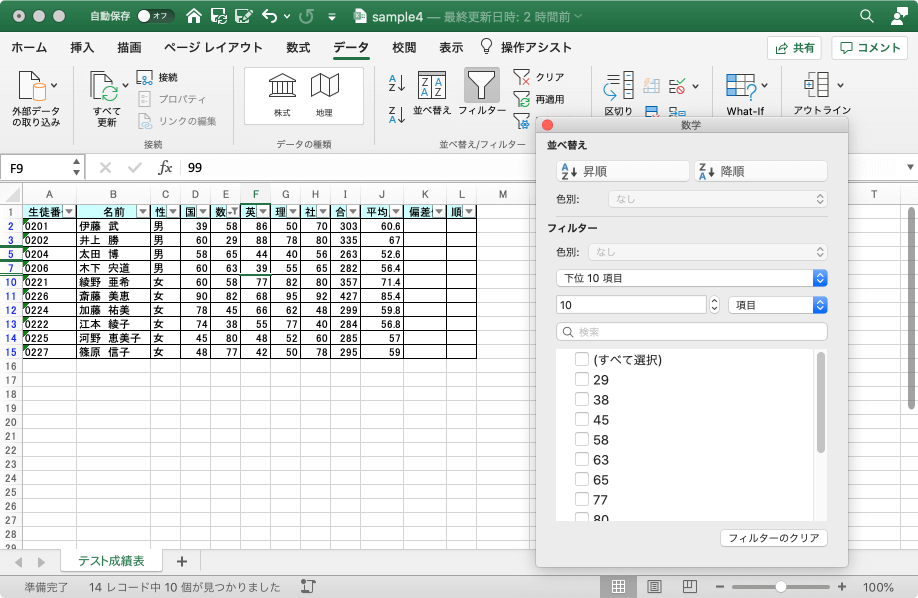Open the Outline (アウトライン) icon

coord(817,85)
